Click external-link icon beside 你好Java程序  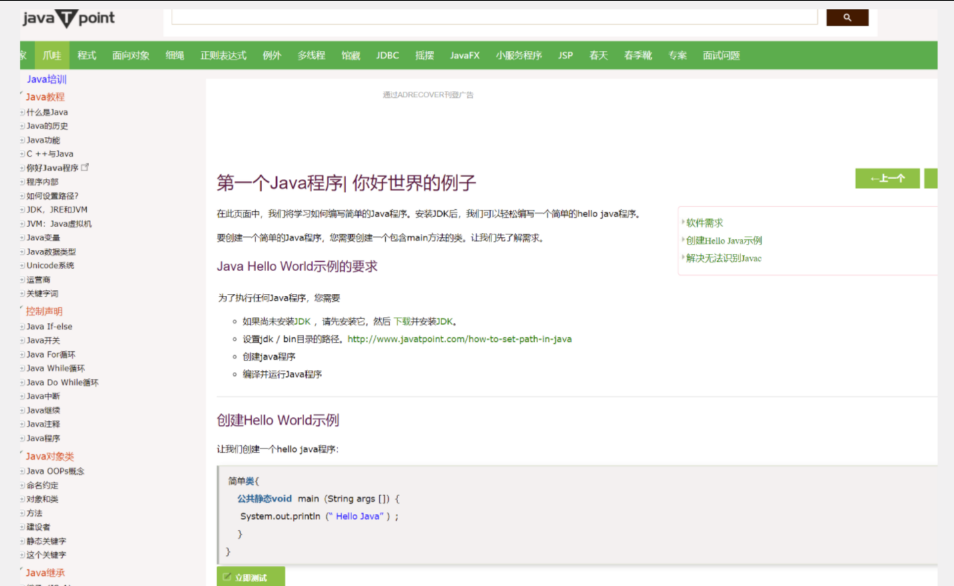pos(85,167)
